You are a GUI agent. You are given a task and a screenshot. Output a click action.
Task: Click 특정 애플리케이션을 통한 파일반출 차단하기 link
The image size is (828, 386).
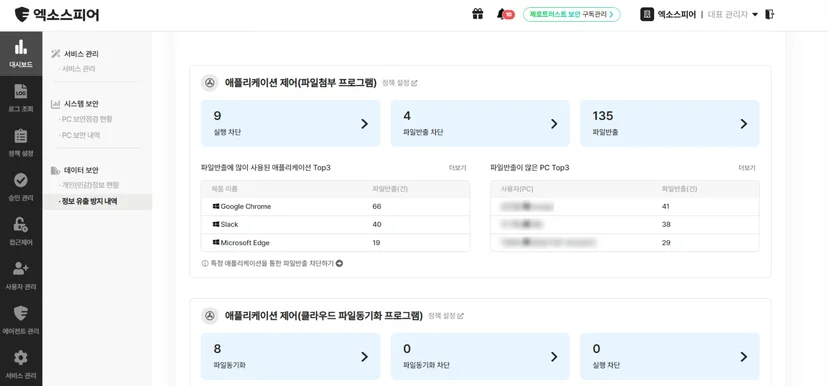pyautogui.click(x=272, y=263)
